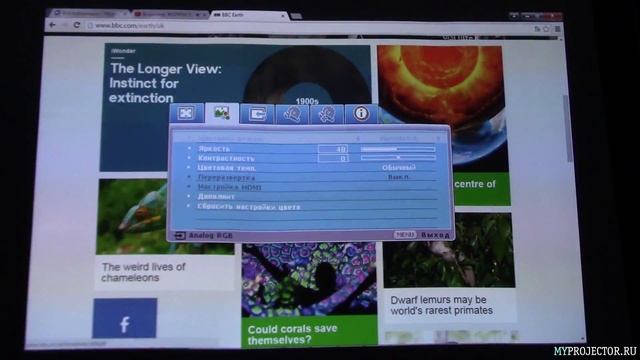Click brightness value field showing 40
Viewport: 640px width, 360px height.
pyautogui.click(x=333, y=149)
